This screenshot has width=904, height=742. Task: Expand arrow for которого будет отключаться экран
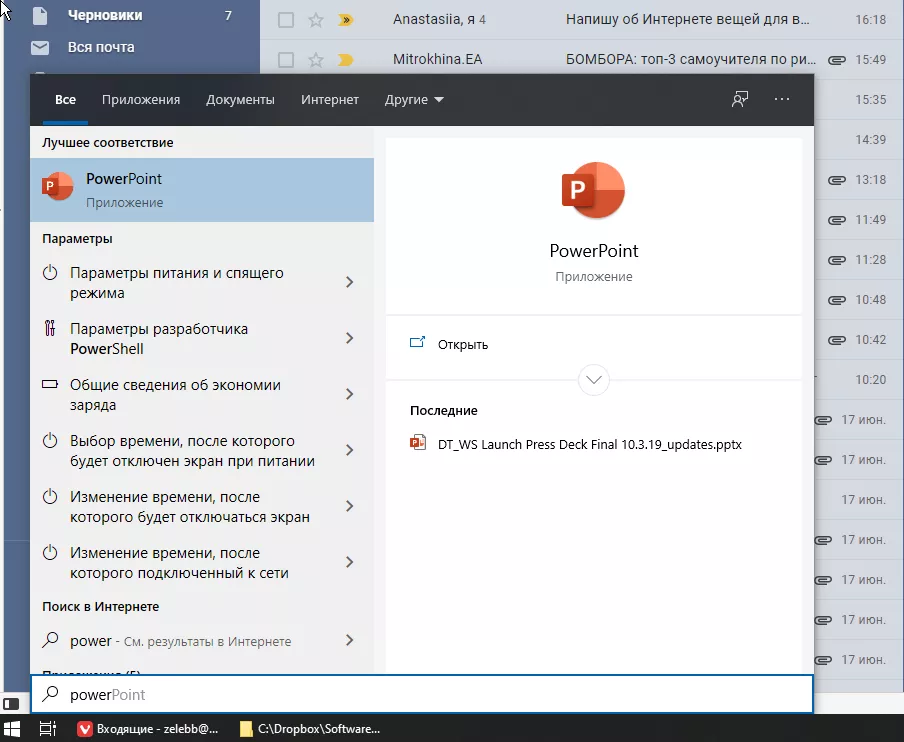(x=349, y=506)
